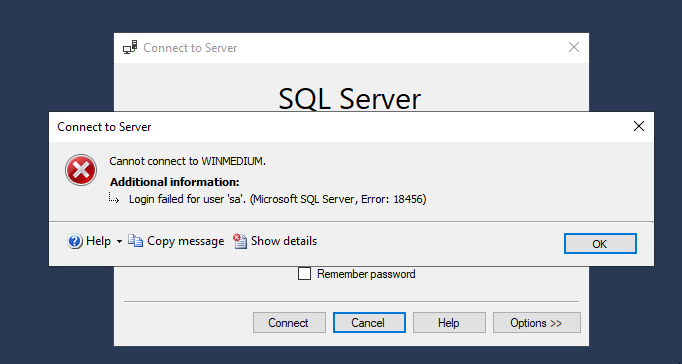Click the Connect button

289,323
